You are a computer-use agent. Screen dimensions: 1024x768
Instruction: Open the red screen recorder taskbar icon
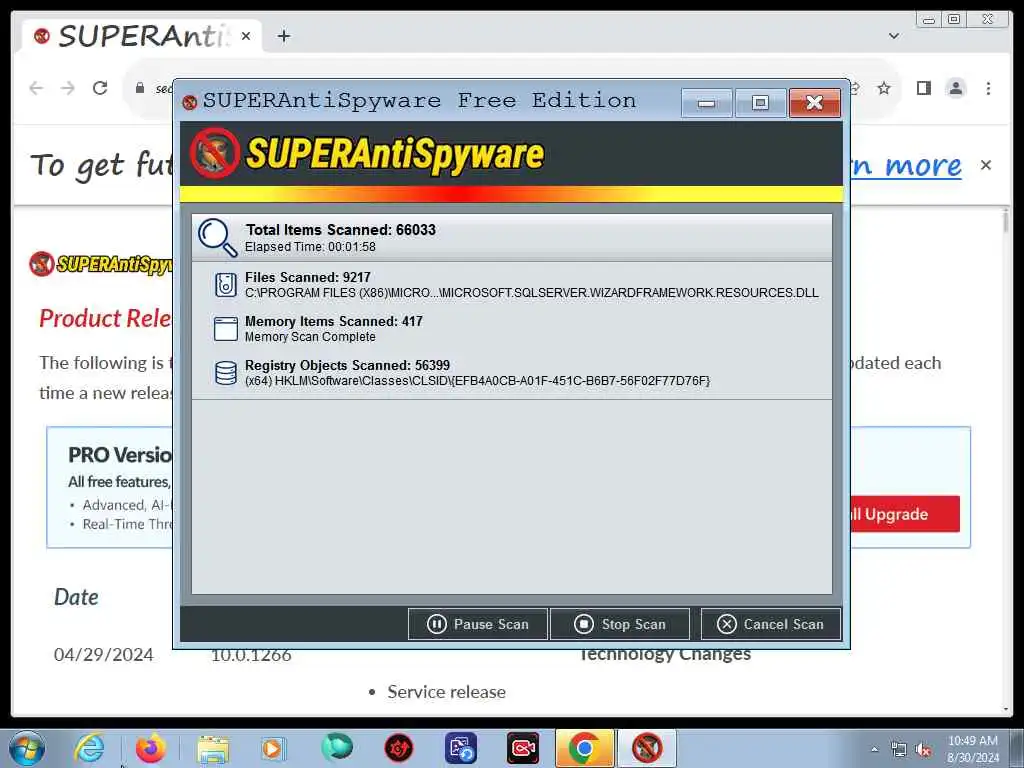point(522,748)
